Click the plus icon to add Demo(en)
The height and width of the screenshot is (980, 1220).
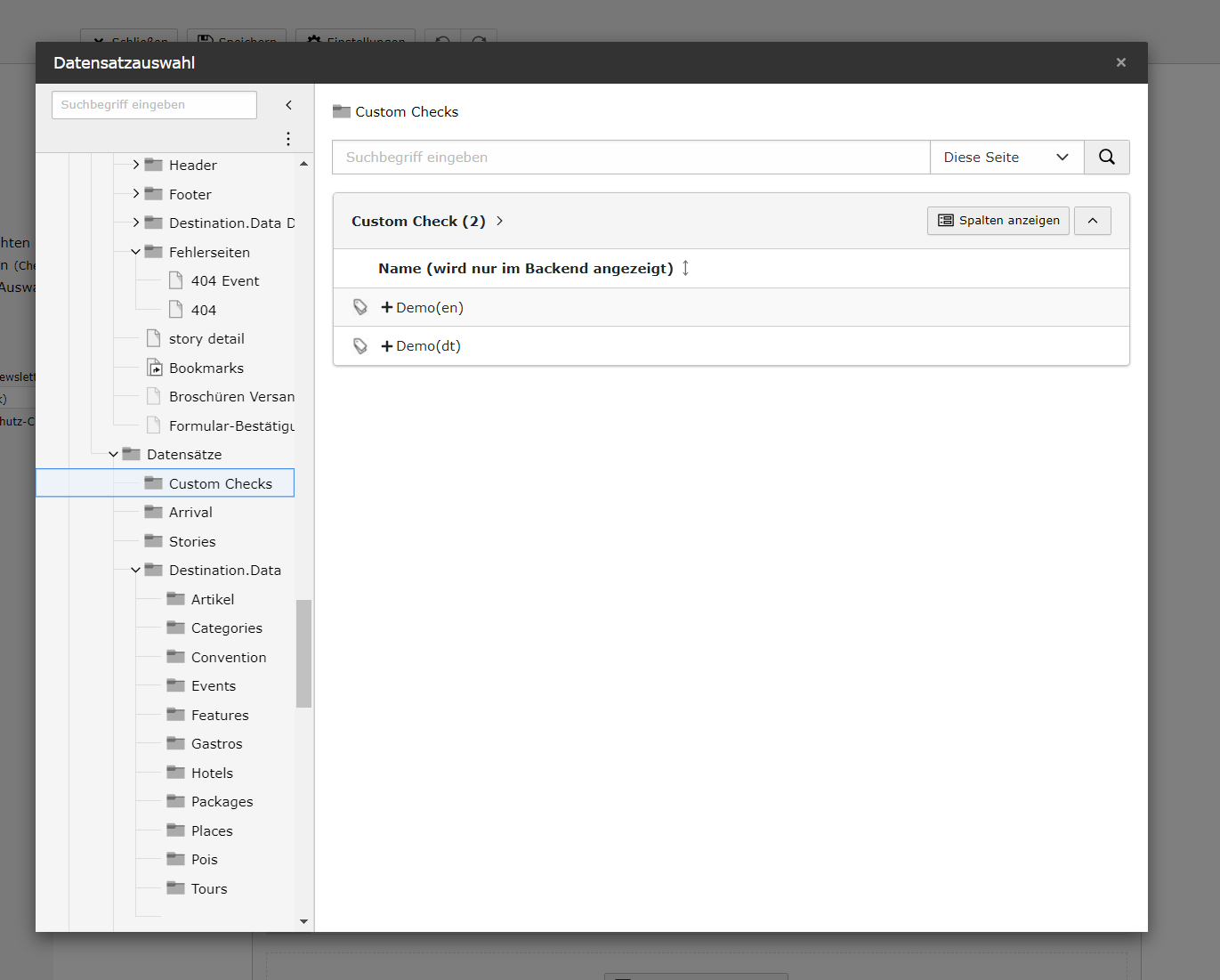tap(387, 307)
